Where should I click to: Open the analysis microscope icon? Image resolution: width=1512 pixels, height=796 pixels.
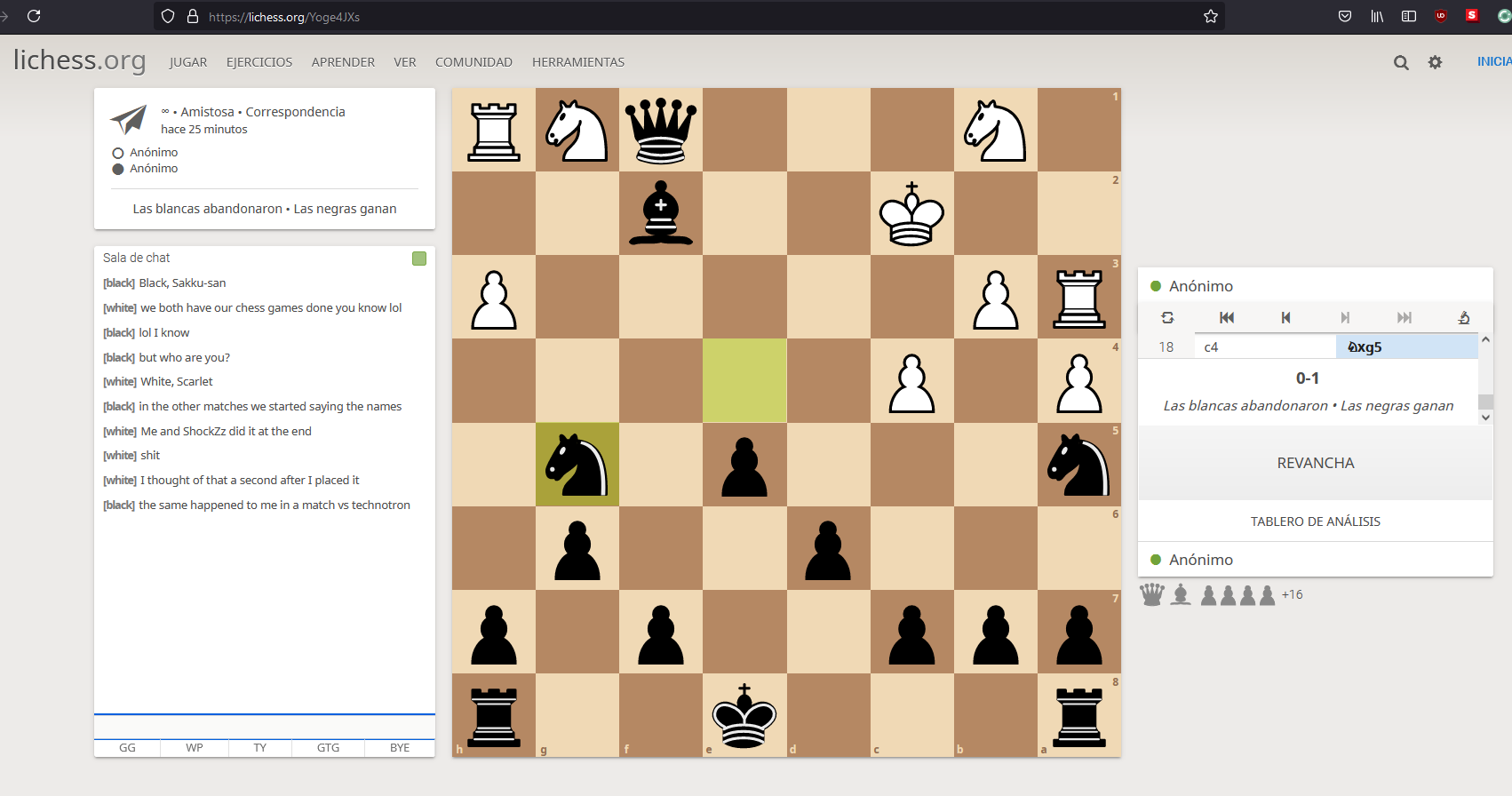pos(1463,317)
